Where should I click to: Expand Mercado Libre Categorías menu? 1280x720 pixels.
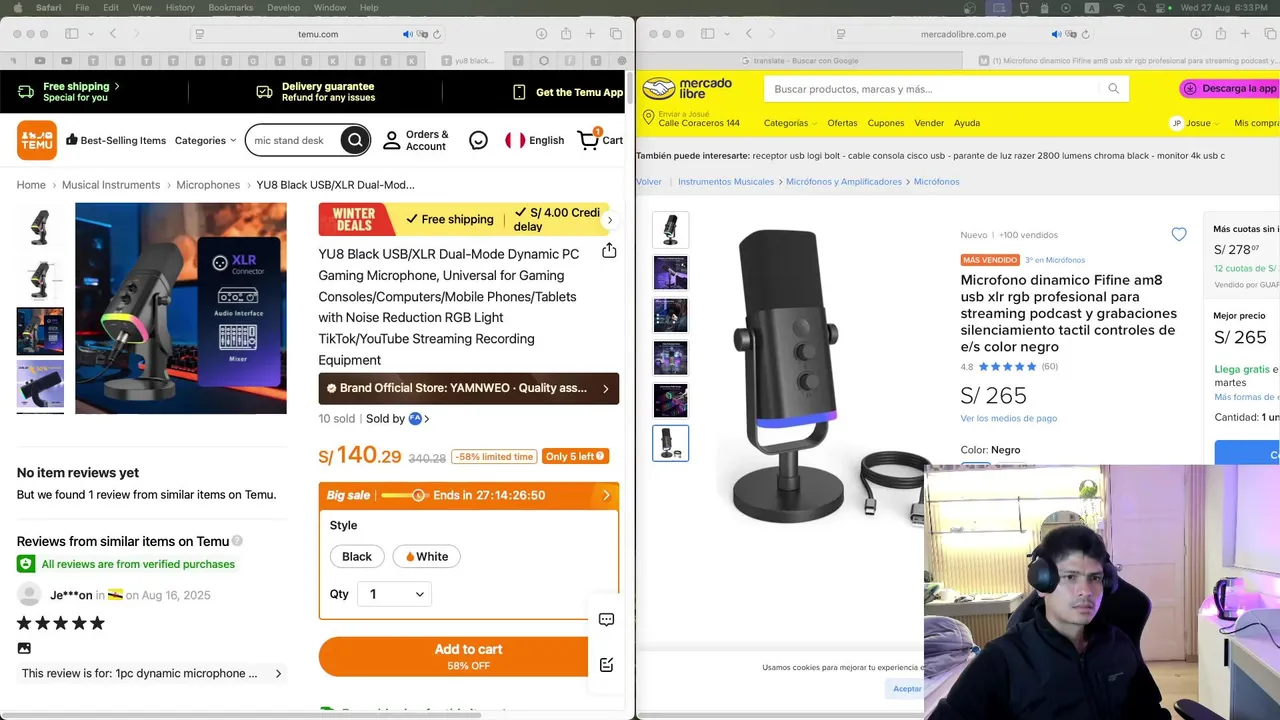coord(790,123)
